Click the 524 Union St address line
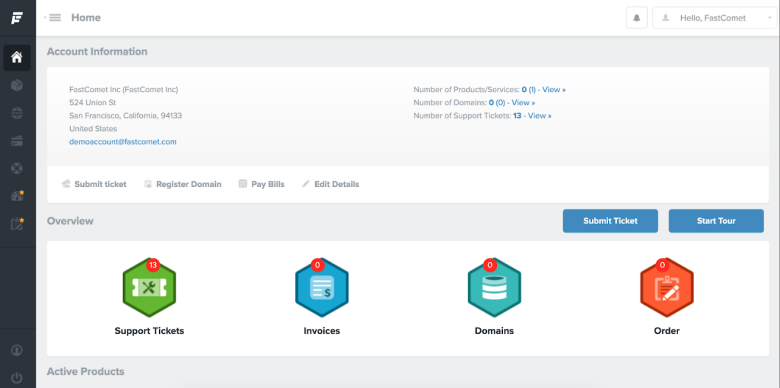The height and width of the screenshot is (388, 780). 93,102
